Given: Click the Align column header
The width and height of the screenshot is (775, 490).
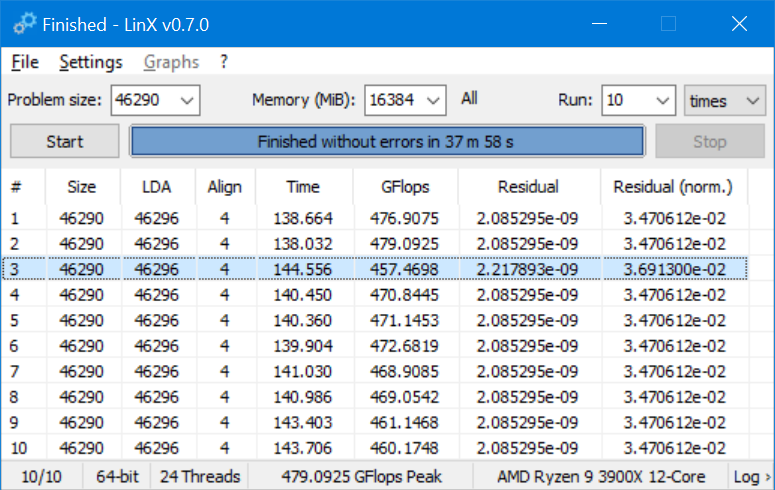Looking at the screenshot, I should [225, 187].
